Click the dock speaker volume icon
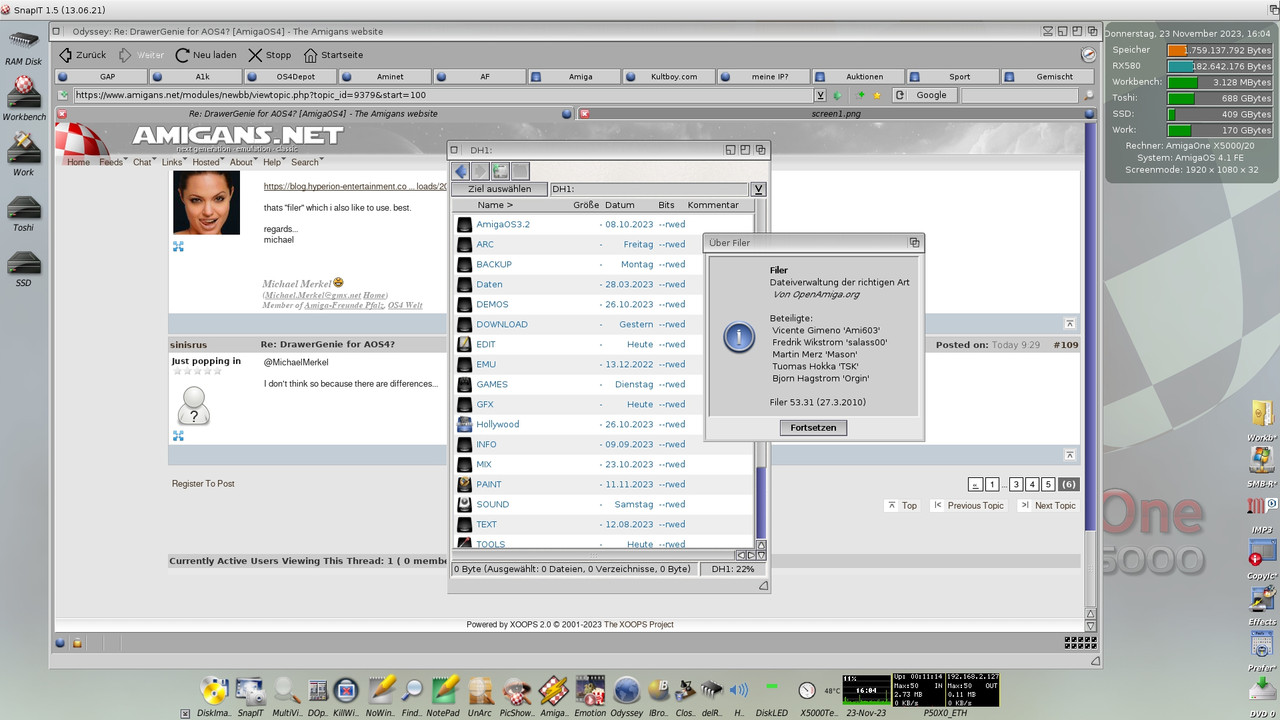Screen dimensions: 1280x720 click(x=739, y=692)
